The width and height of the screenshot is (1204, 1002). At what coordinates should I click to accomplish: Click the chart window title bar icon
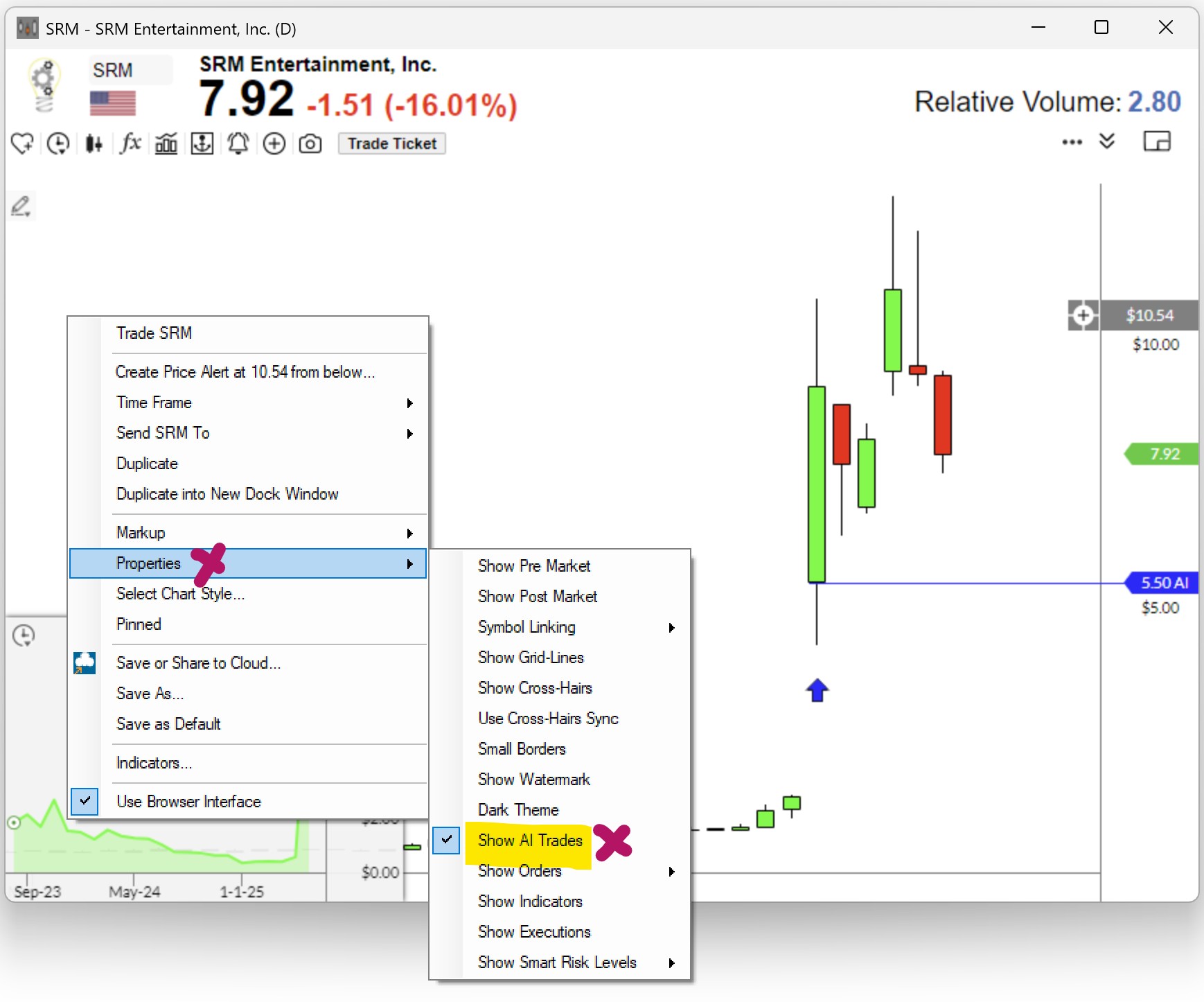[x=28, y=28]
